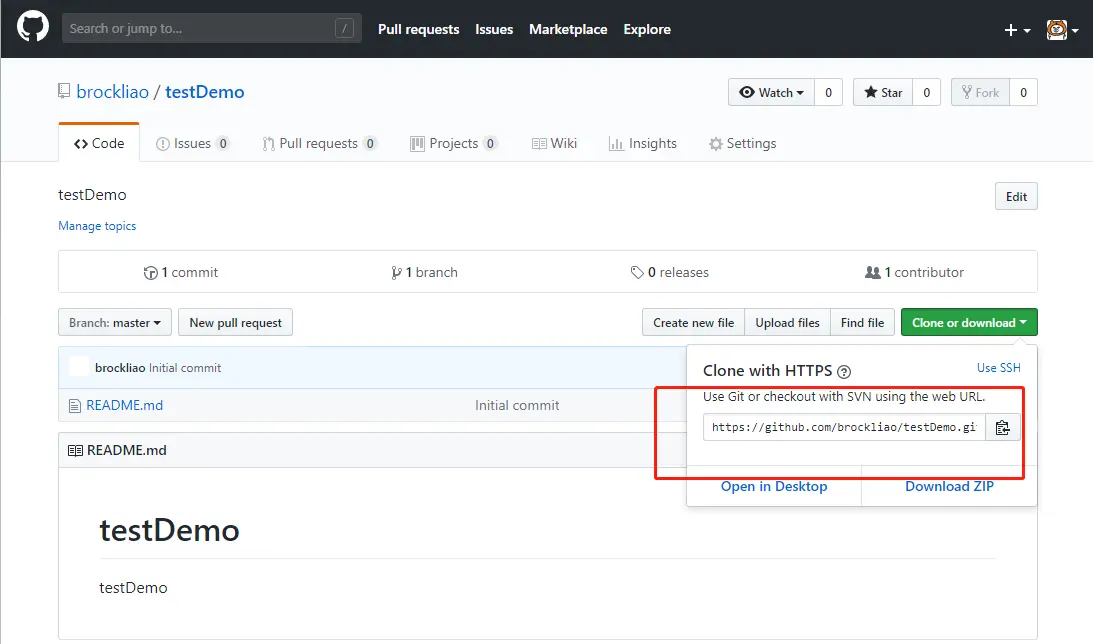Open the Watch count of 0
The image size is (1093, 644).
828,92
